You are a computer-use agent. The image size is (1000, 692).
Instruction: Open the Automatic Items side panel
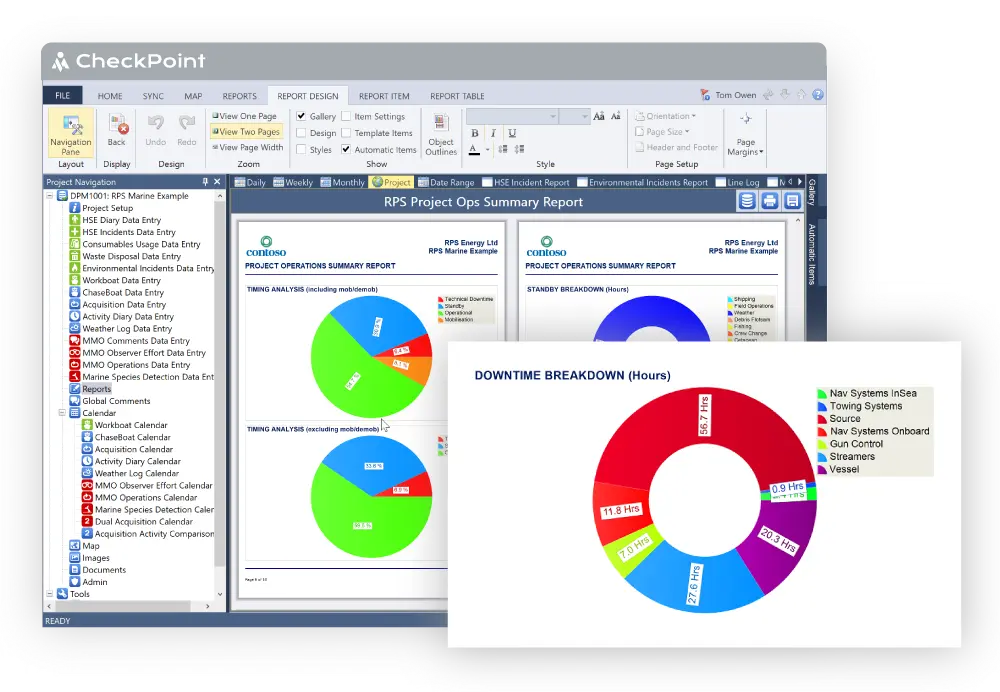point(812,254)
